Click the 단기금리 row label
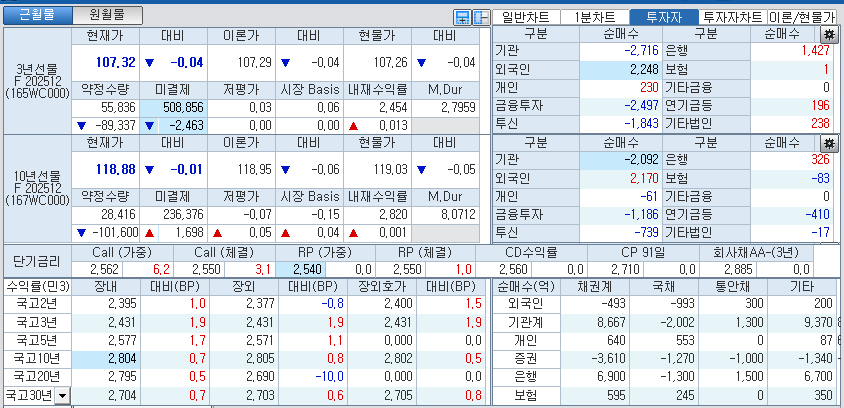This screenshot has height=408, width=844. (x=37, y=261)
